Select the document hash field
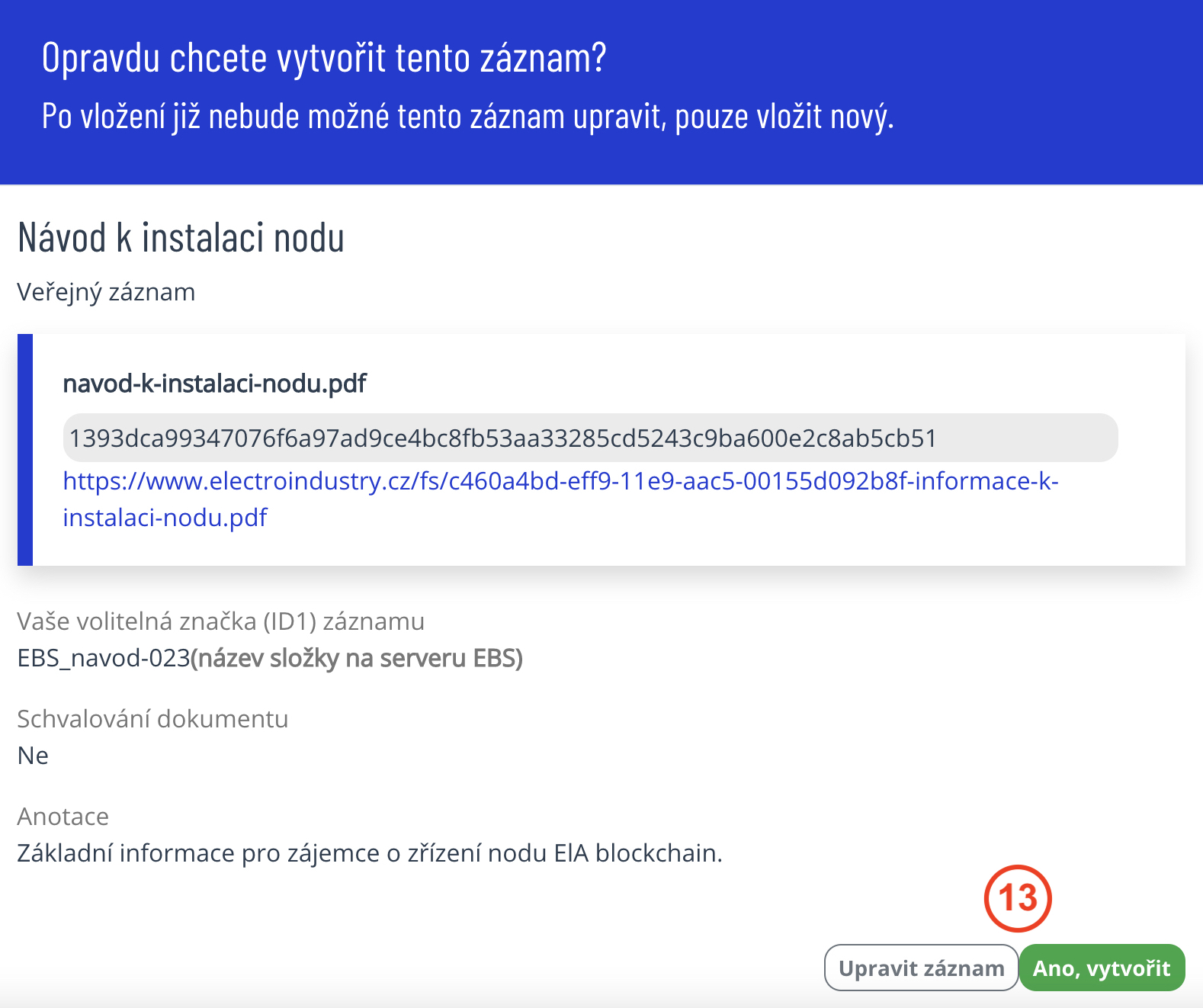This screenshot has height=1008, width=1203. (x=590, y=438)
